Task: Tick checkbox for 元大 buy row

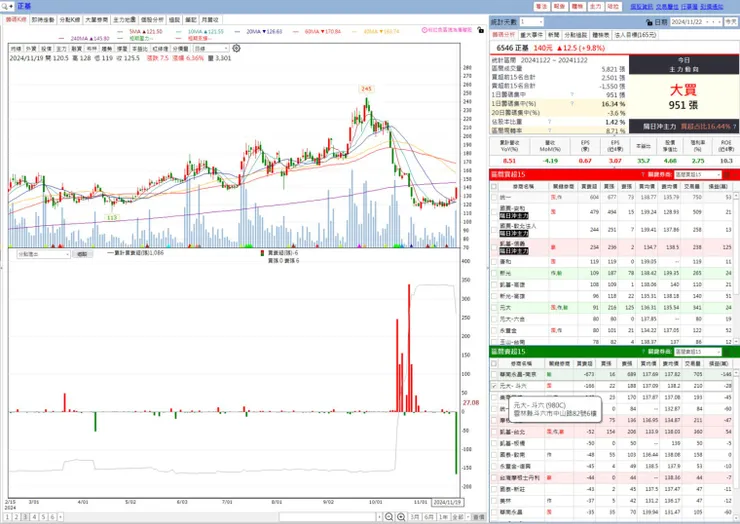Action: click(x=494, y=307)
